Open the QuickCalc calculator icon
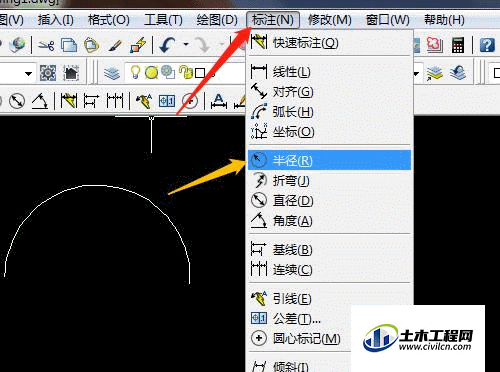This screenshot has height=372, width=500. coord(458,45)
